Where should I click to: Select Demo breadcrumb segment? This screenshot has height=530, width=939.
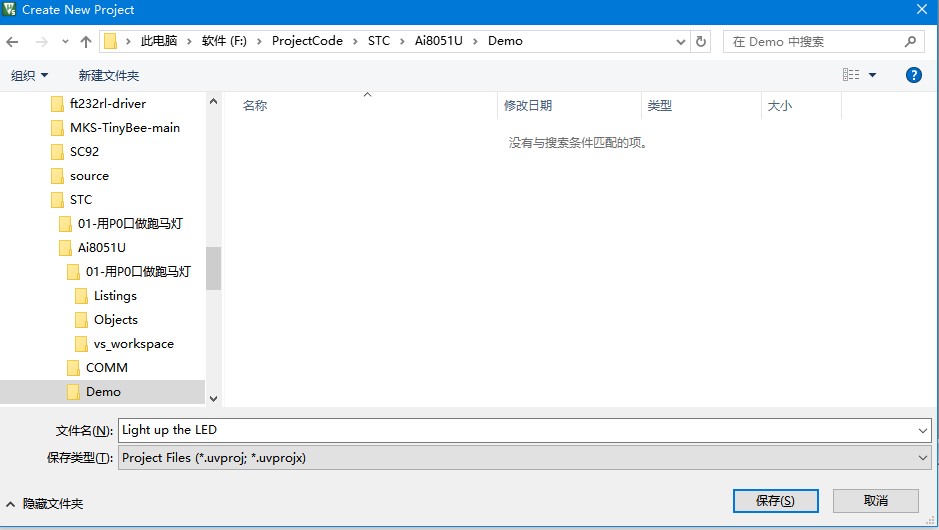tap(505, 41)
